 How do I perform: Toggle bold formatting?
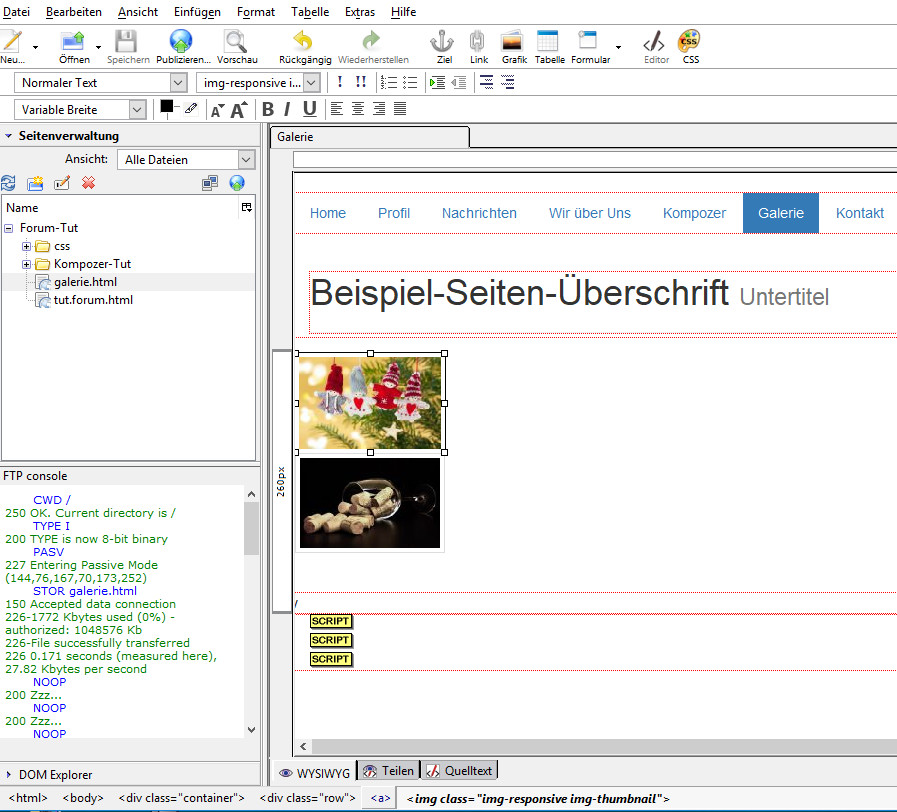click(x=267, y=109)
